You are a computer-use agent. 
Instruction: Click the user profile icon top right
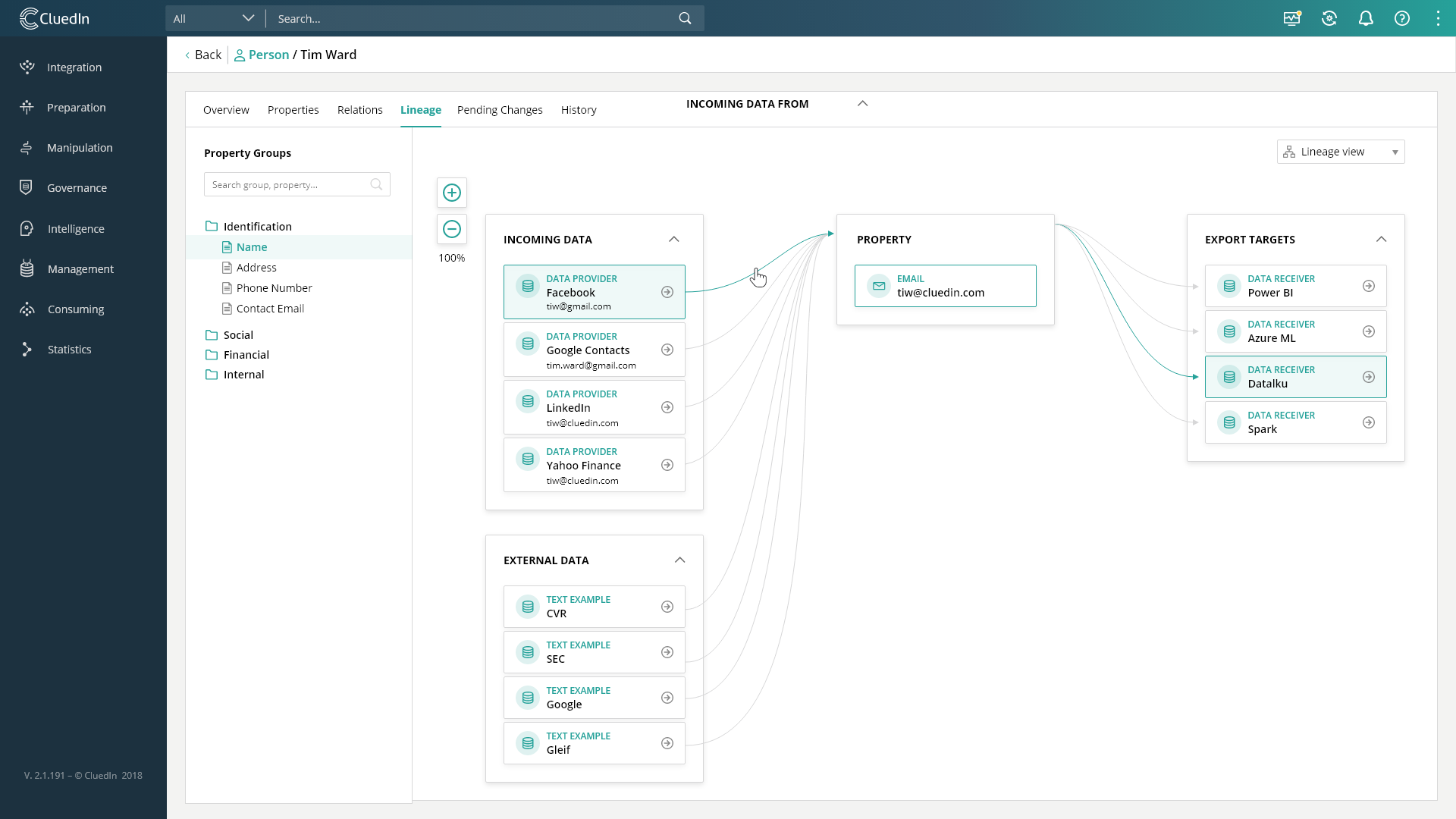pyautogui.click(x=1438, y=18)
